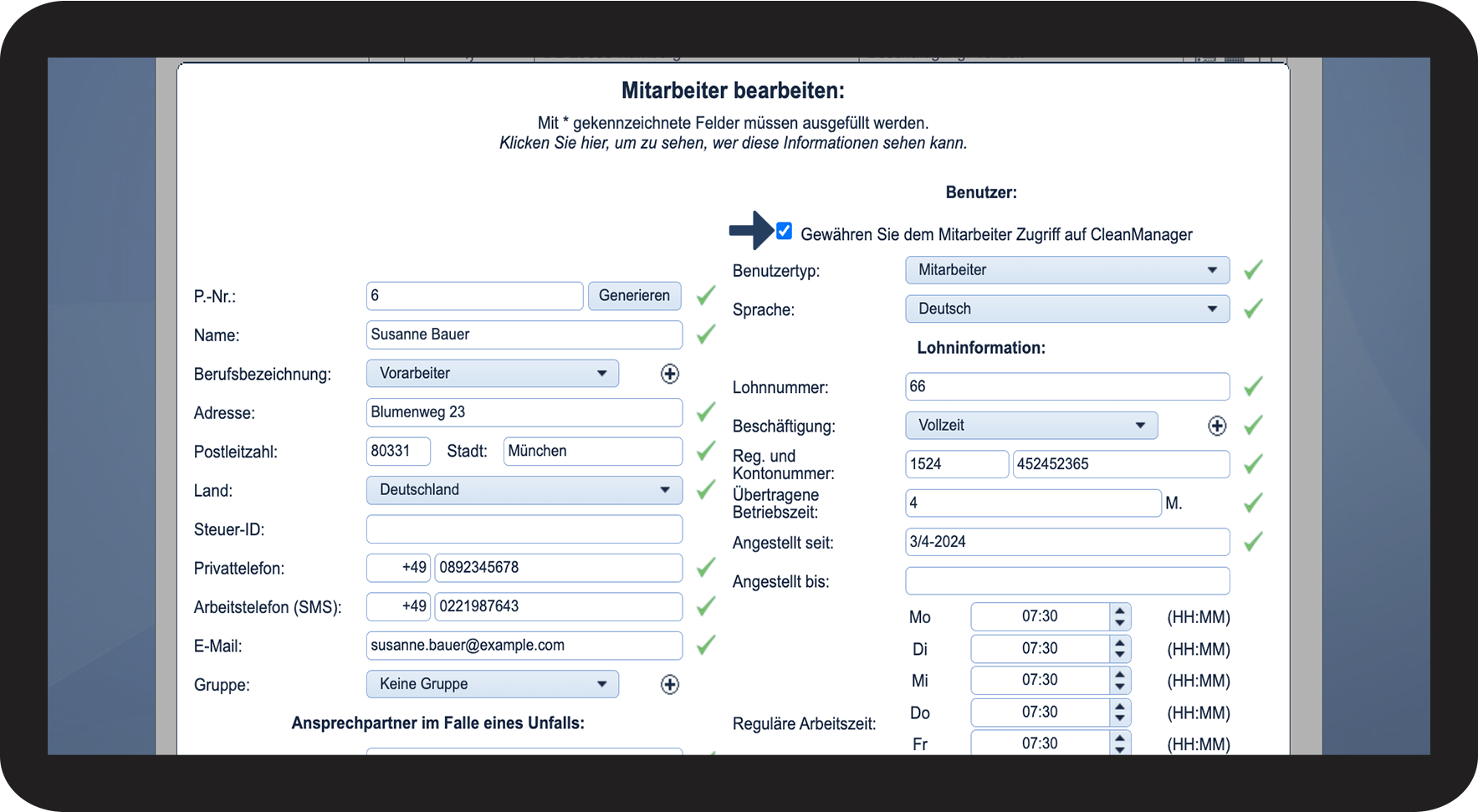The height and width of the screenshot is (812, 1478).
Task: Decrease the Mi working time stepper
Action: click(x=1120, y=687)
